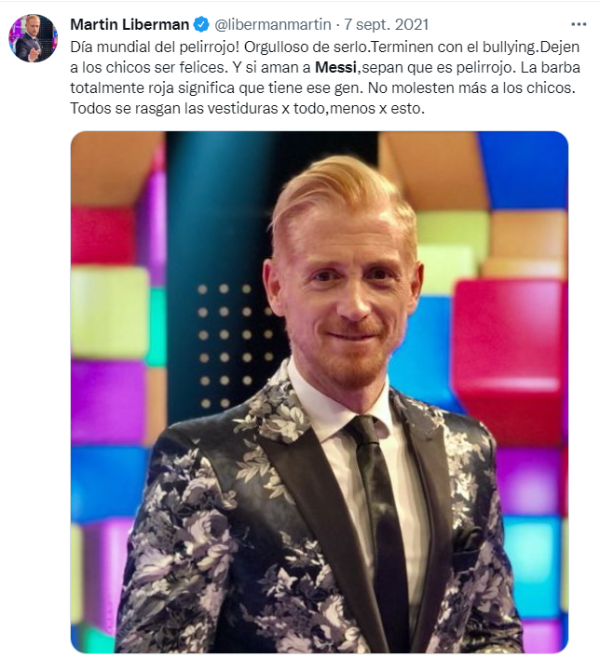This screenshot has width=600, height=658.
Task: Click the blue block at photo's upper right corner
Action: click(522, 170)
